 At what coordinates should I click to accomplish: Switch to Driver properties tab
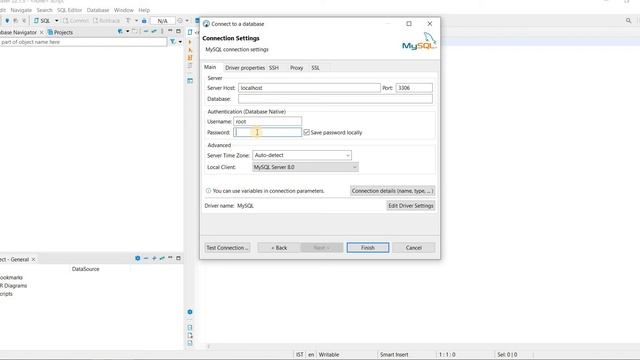pos(245,68)
